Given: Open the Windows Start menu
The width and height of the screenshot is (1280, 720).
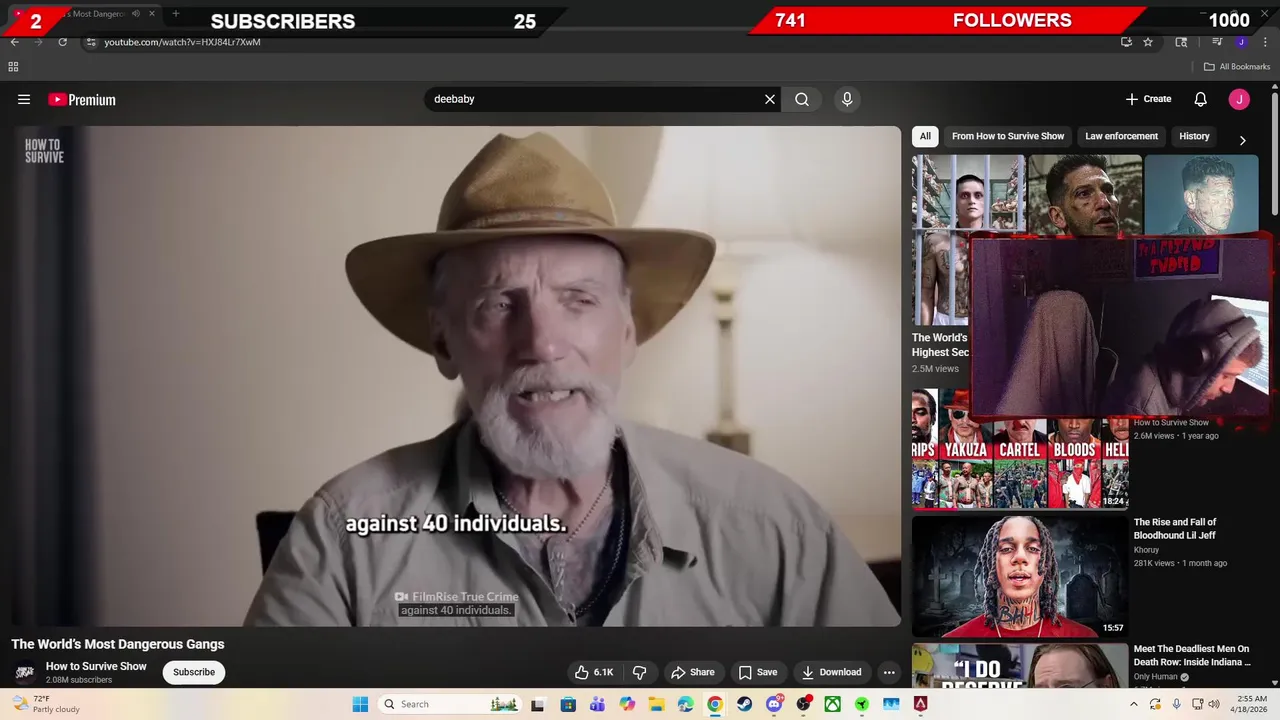Looking at the screenshot, I should tap(360, 704).
